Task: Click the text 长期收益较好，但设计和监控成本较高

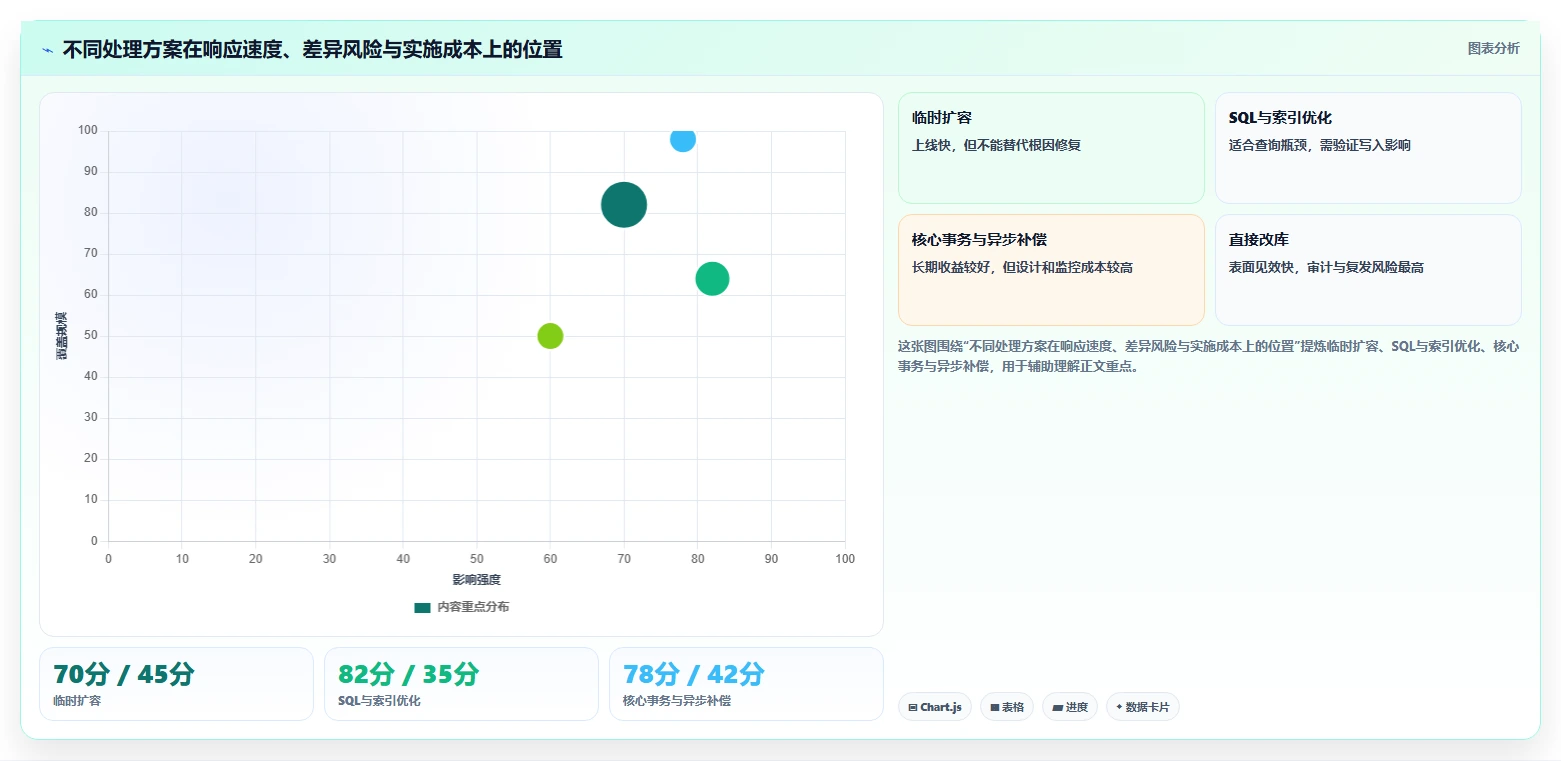Action: click(x=1022, y=267)
